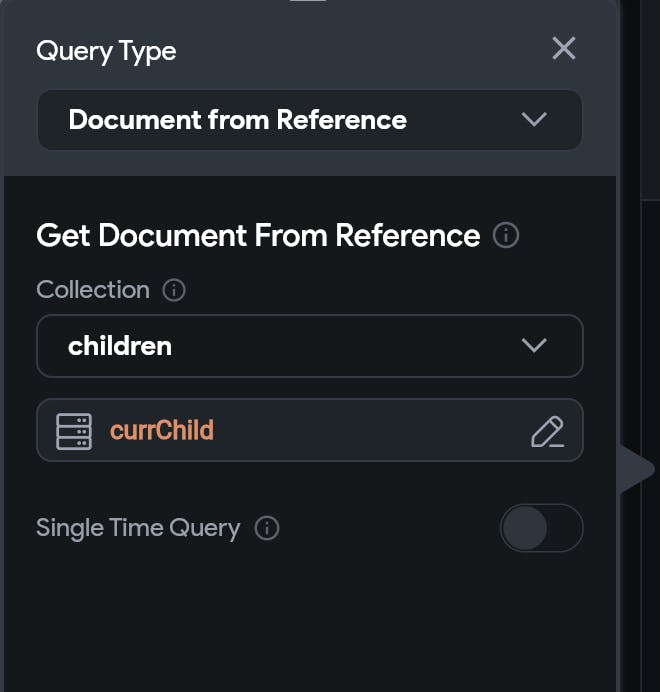Open the children collection dropdown

[x=290, y=346]
